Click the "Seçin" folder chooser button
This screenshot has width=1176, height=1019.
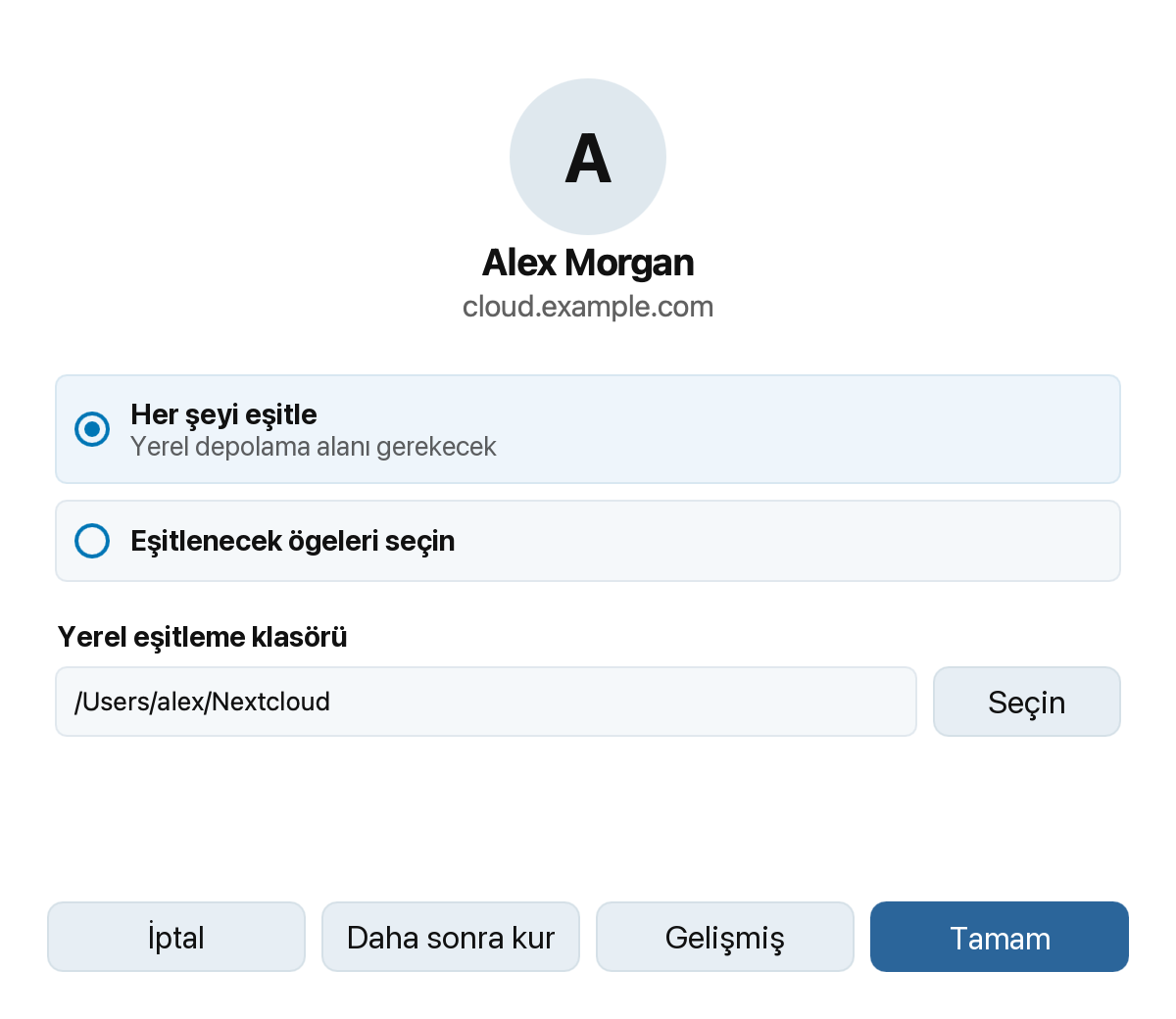click(x=1026, y=702)
